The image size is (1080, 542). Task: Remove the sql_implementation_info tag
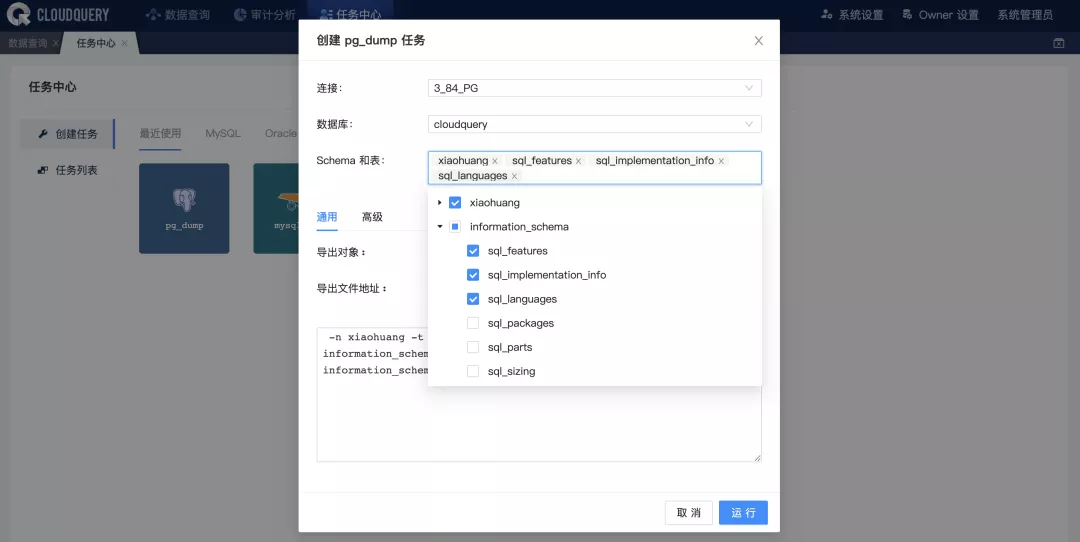[x=721, y=161]
